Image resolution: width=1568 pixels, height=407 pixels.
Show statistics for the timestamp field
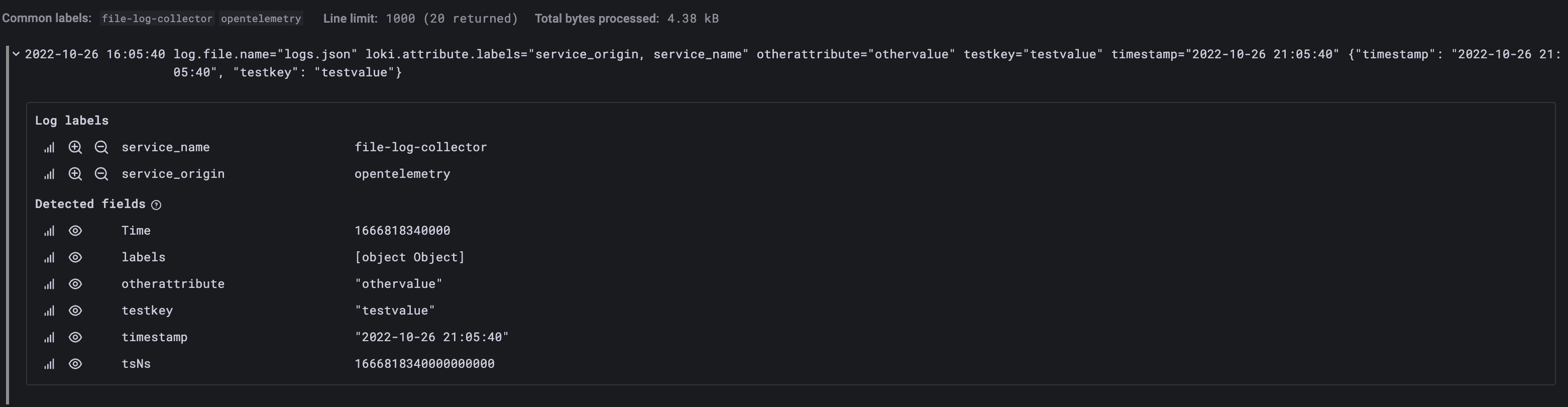[x=49, y=337]
